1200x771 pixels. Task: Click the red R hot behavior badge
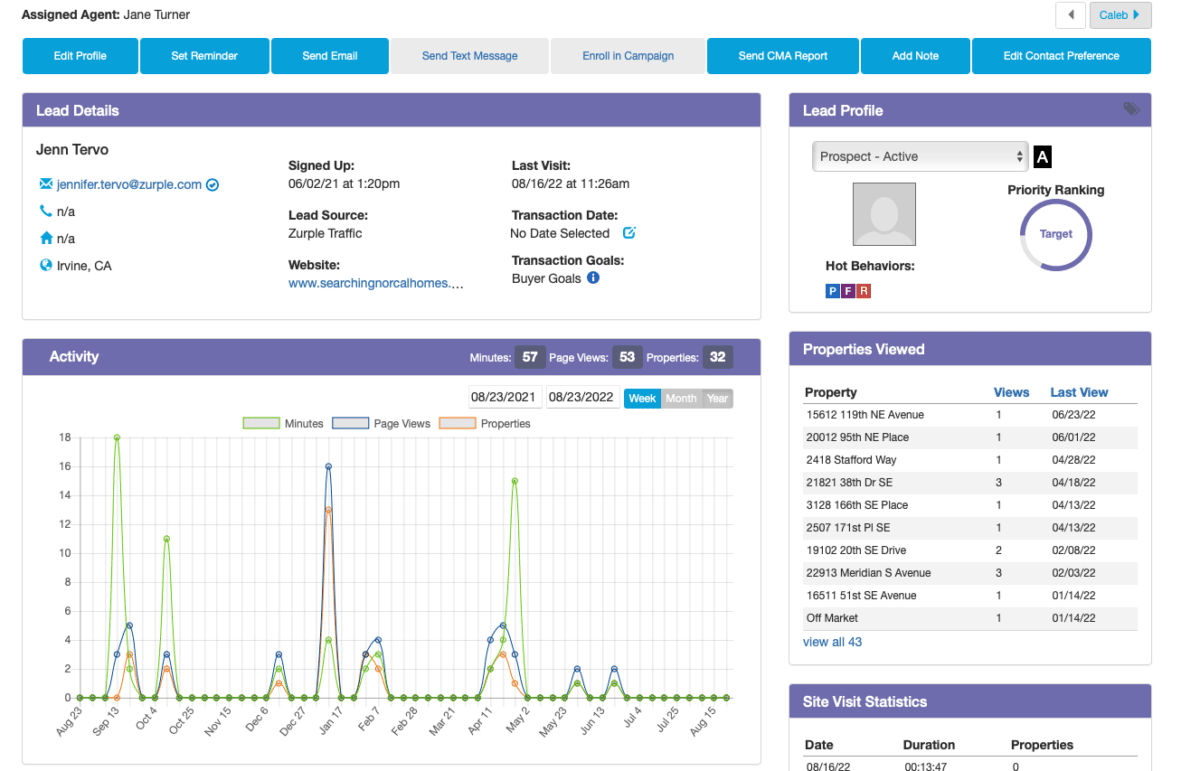864,291
